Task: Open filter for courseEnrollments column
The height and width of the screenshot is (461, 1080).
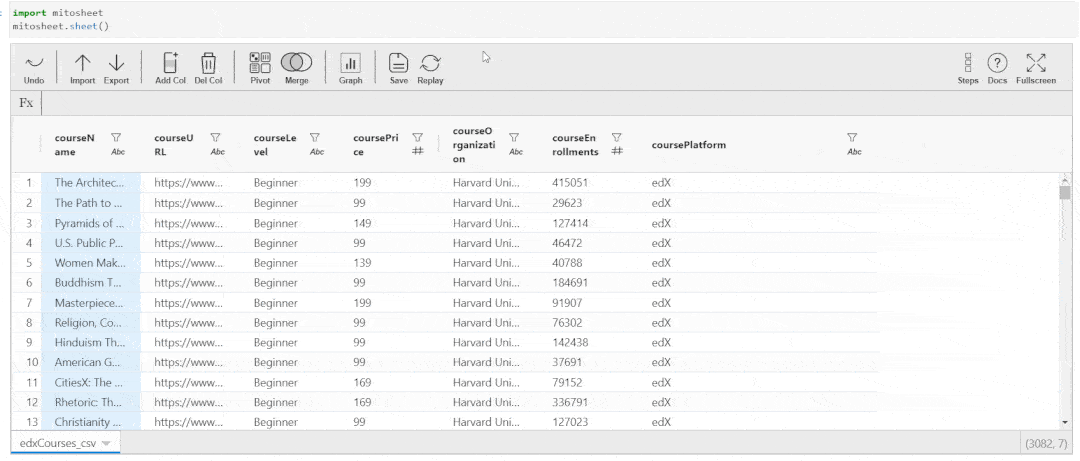Action: pyautogui.click(x=617, y=138)
